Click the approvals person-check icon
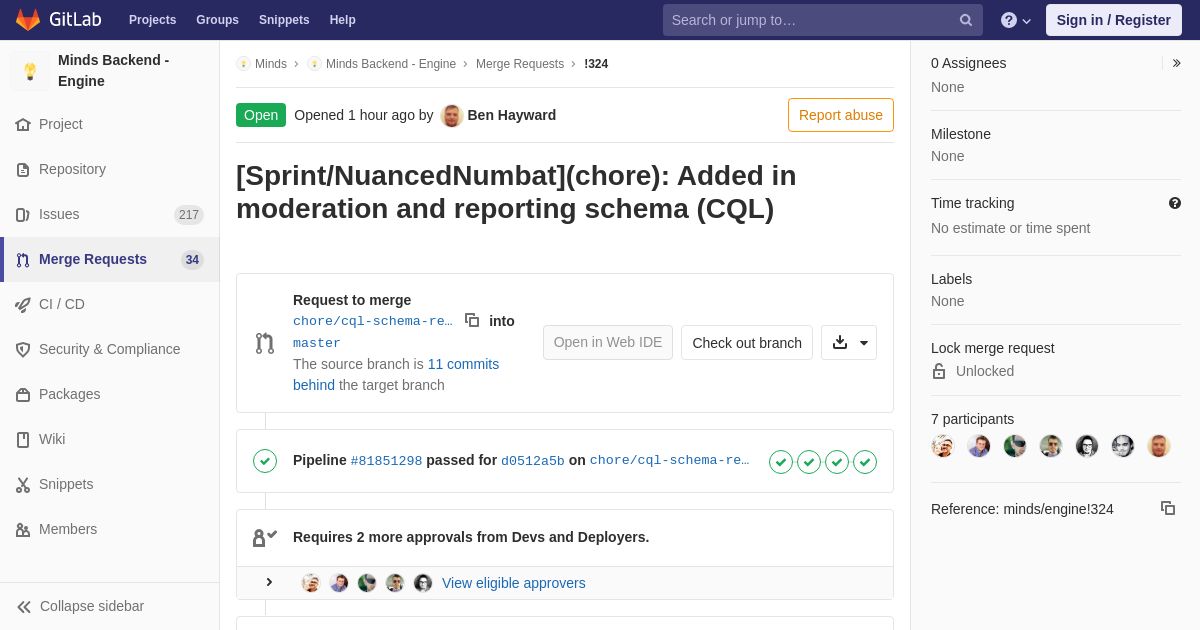Screen dimensions: 1200x630 click(x=265, y=538)
